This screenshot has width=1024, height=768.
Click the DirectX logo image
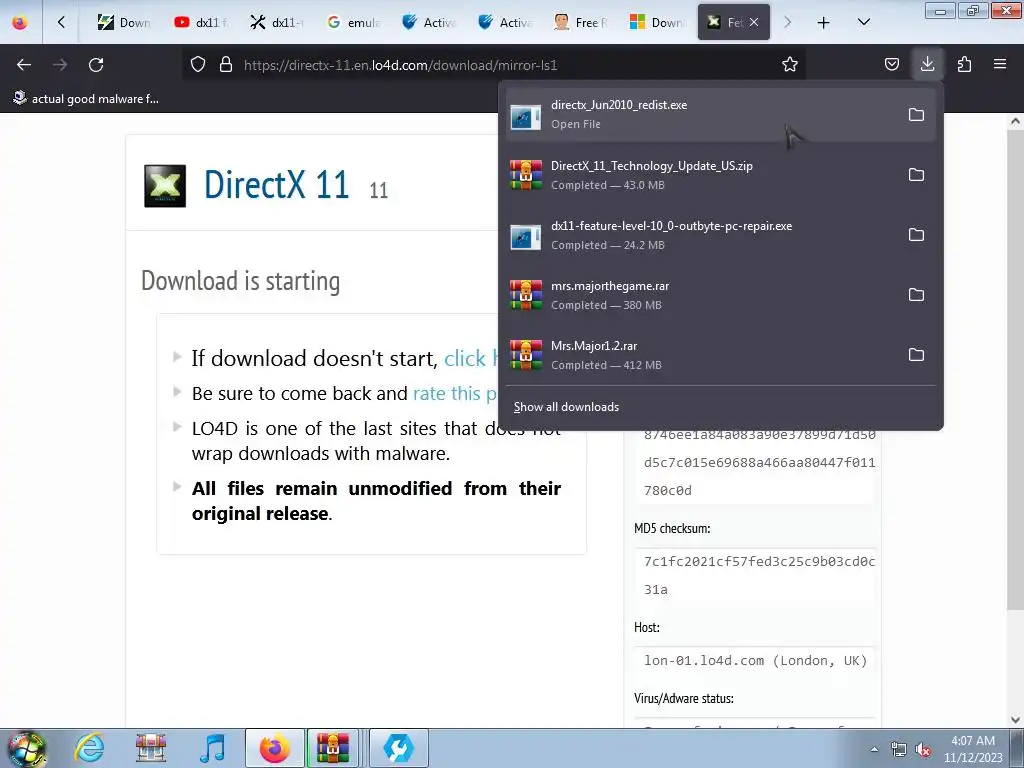pos(165,186)
